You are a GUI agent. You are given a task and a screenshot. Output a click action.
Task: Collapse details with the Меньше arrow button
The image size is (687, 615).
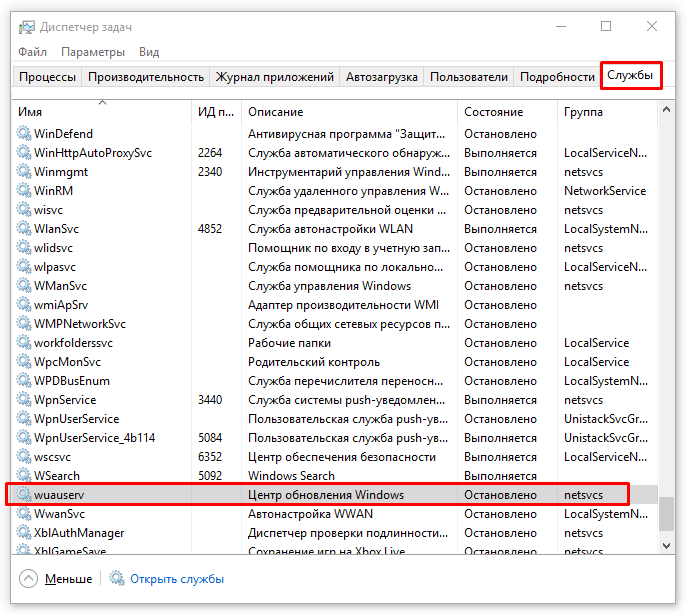(x=28, y=579)
